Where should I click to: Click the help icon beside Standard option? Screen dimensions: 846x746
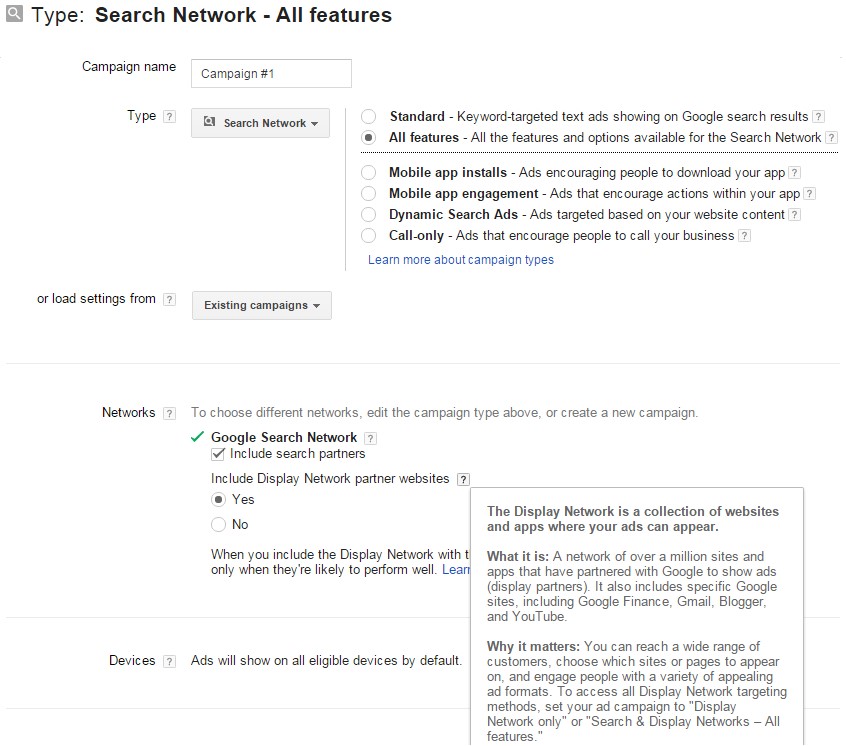(x=820, y=116)
